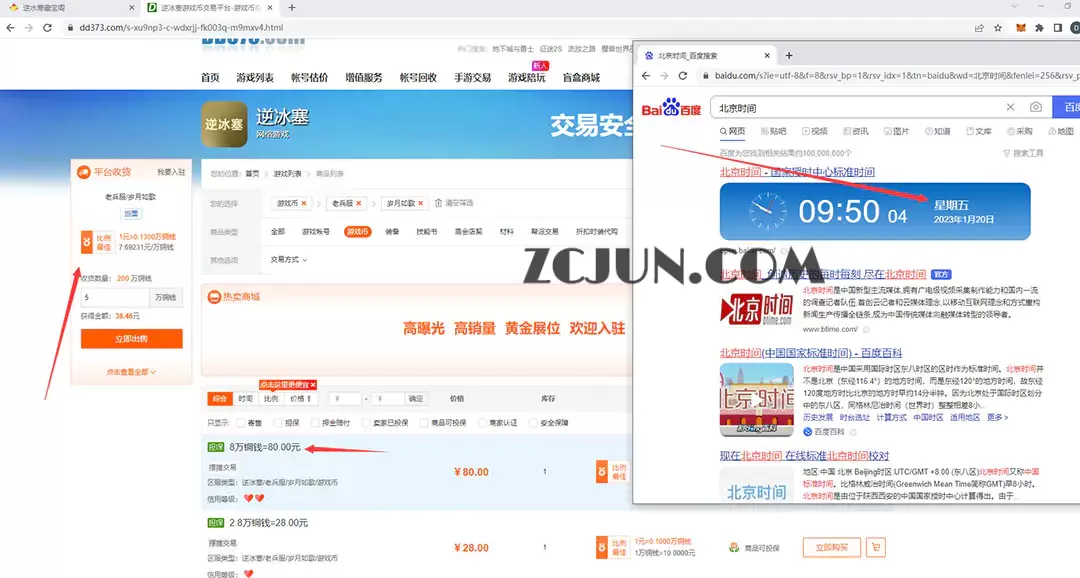Expand 点击查看全部 in the platform panel

click(x=131, y=372)
